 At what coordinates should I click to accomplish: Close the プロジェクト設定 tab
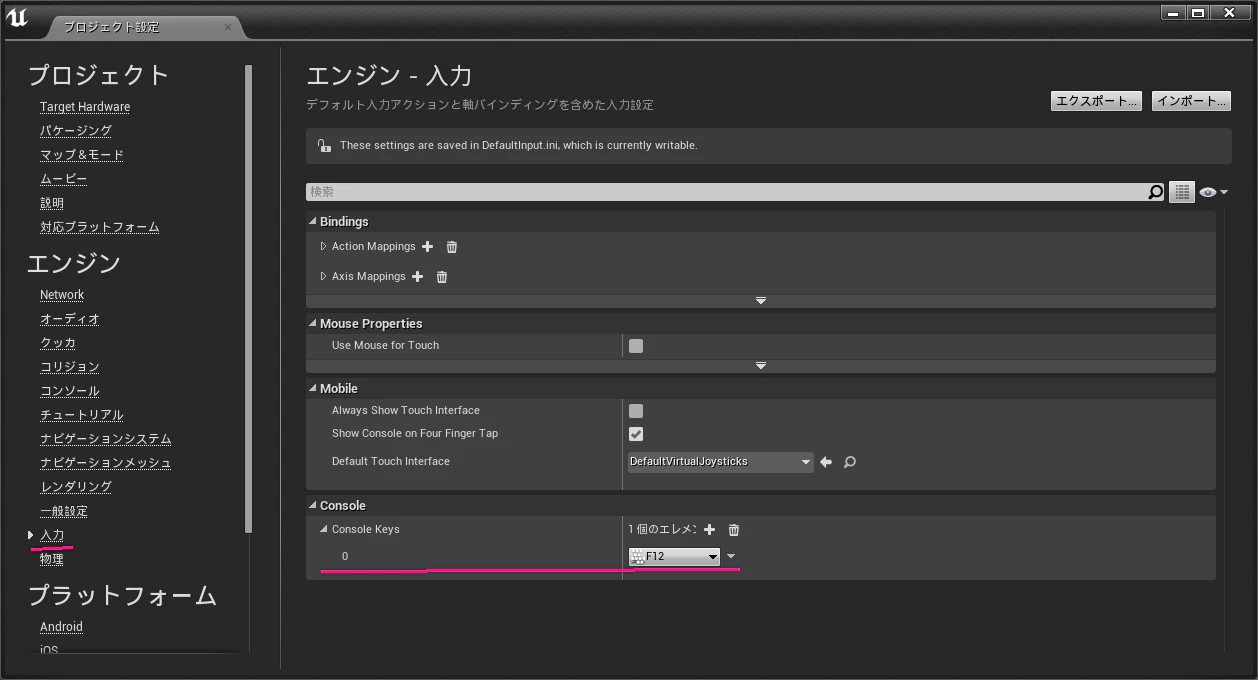228,27
